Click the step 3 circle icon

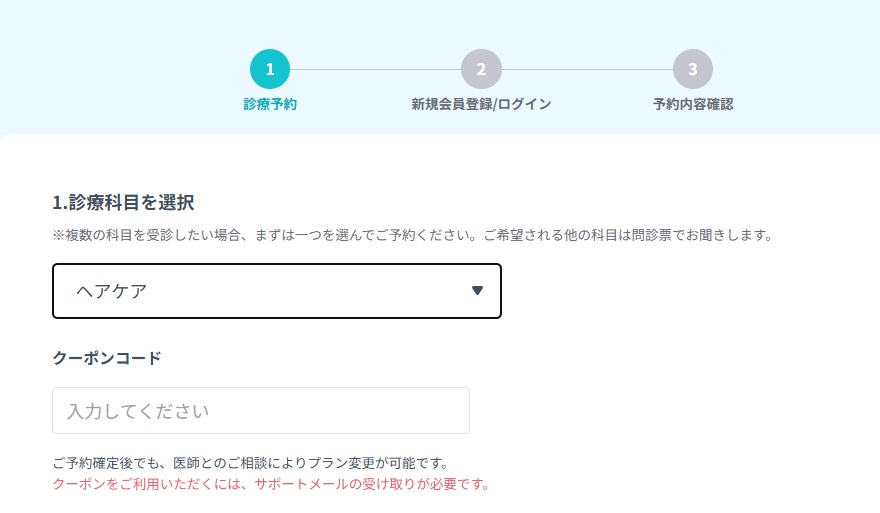point(693,69)
